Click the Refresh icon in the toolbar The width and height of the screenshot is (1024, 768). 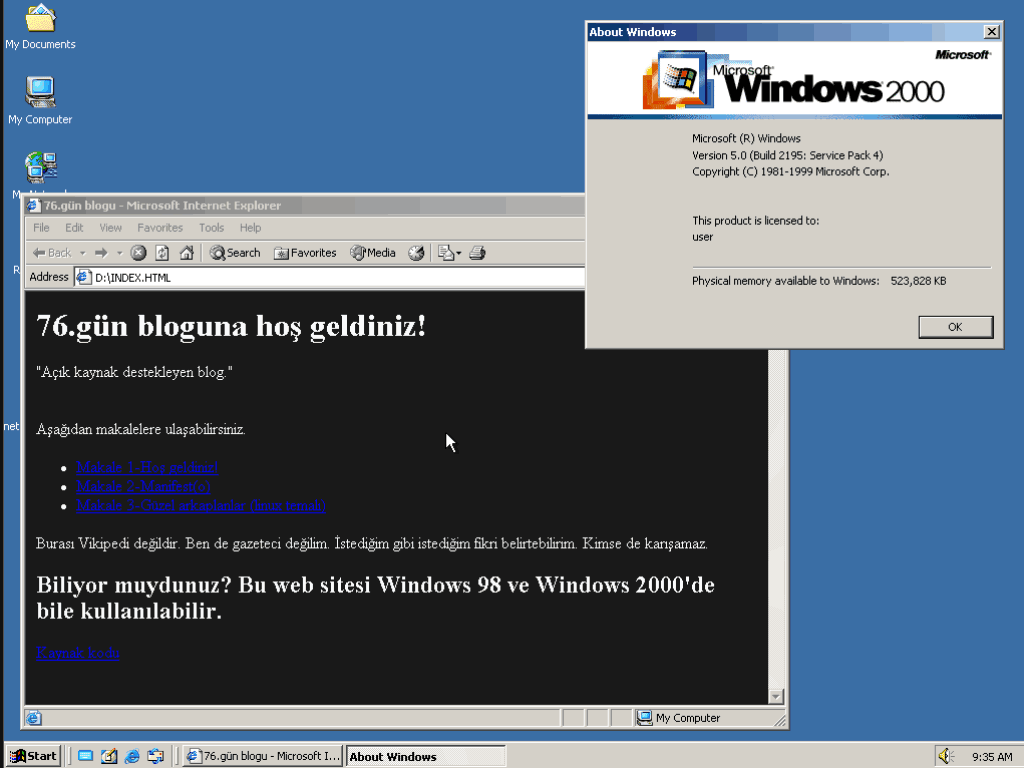162,253
